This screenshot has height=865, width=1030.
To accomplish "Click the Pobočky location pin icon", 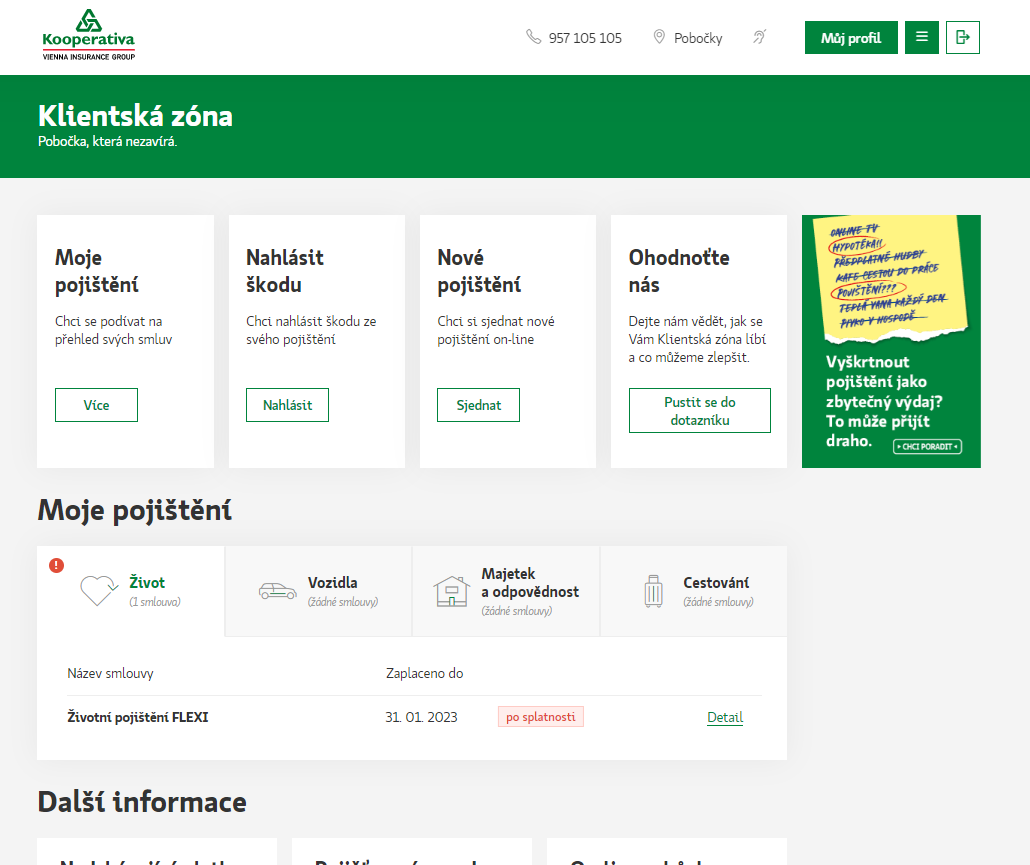I will (659, 37).
